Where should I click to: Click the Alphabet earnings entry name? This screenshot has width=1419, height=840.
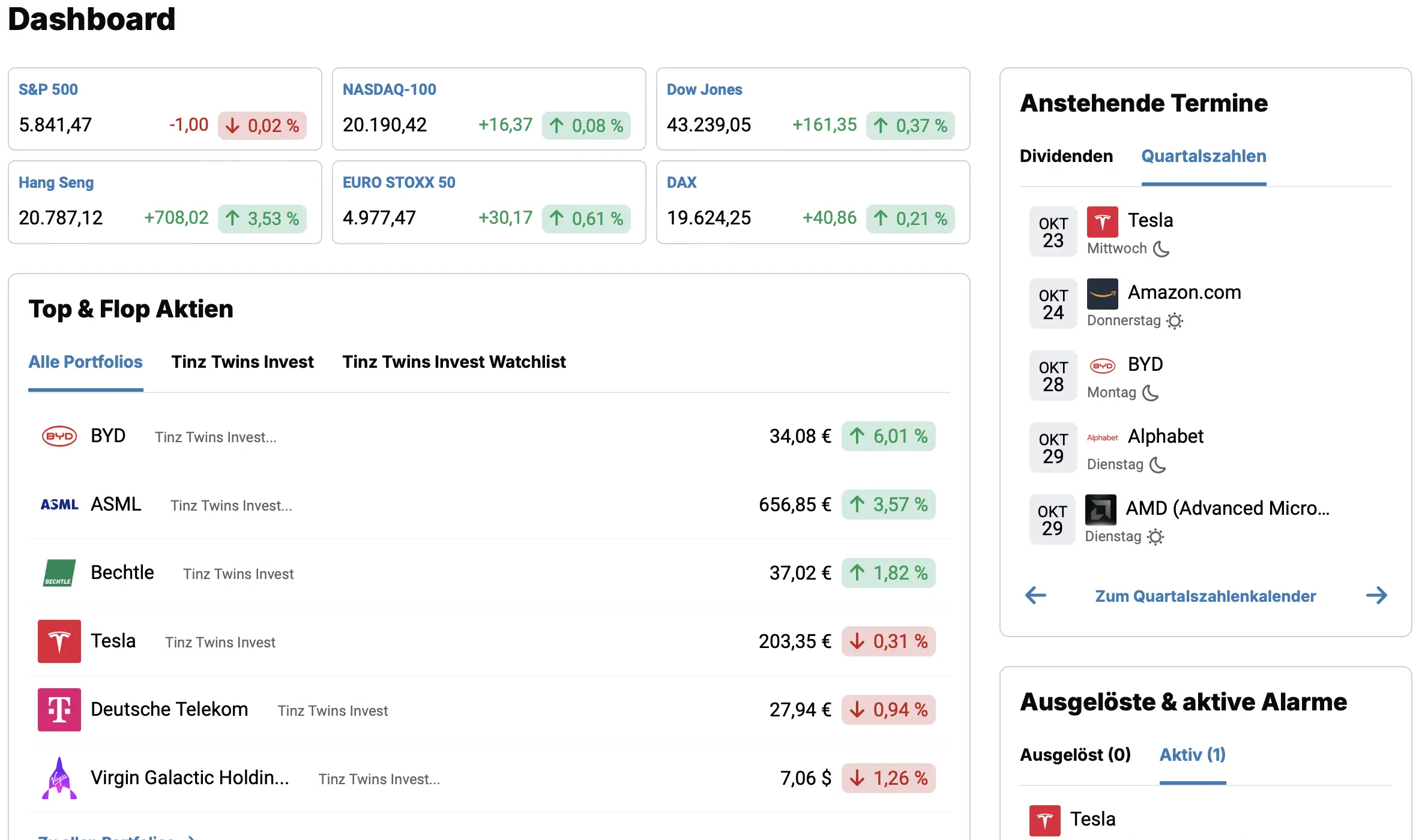(x=1166, y=436)
